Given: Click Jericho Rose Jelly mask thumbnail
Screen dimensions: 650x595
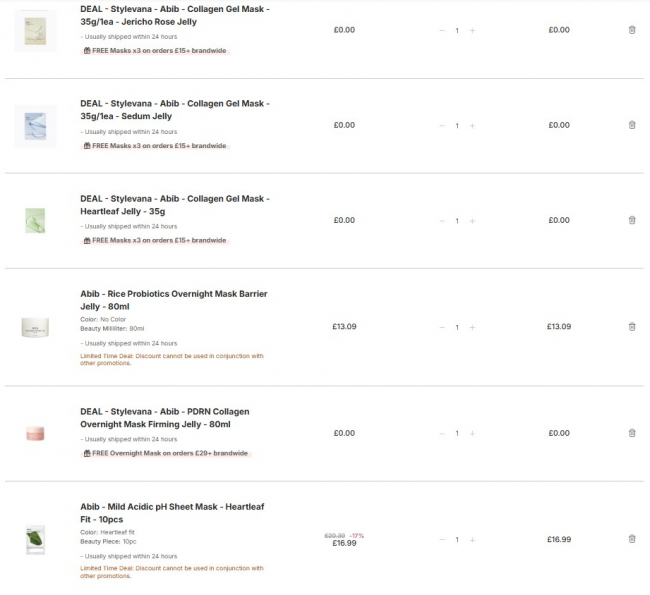Looking at the screenshot, I should (36, 30).
